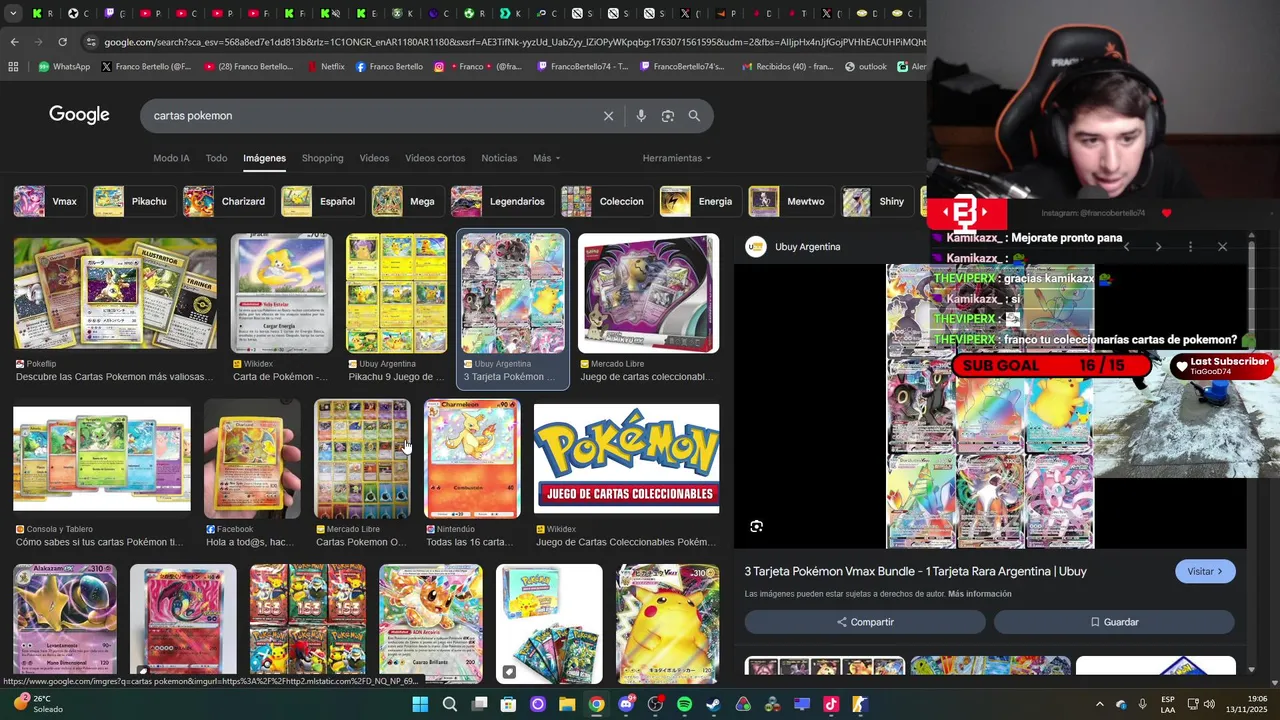Image resolution: width=1280 pixels, height=720 pixels.
Task: Open Mercado Libre Juego de cartas coleccionables thumbnail
Action: 648,294
